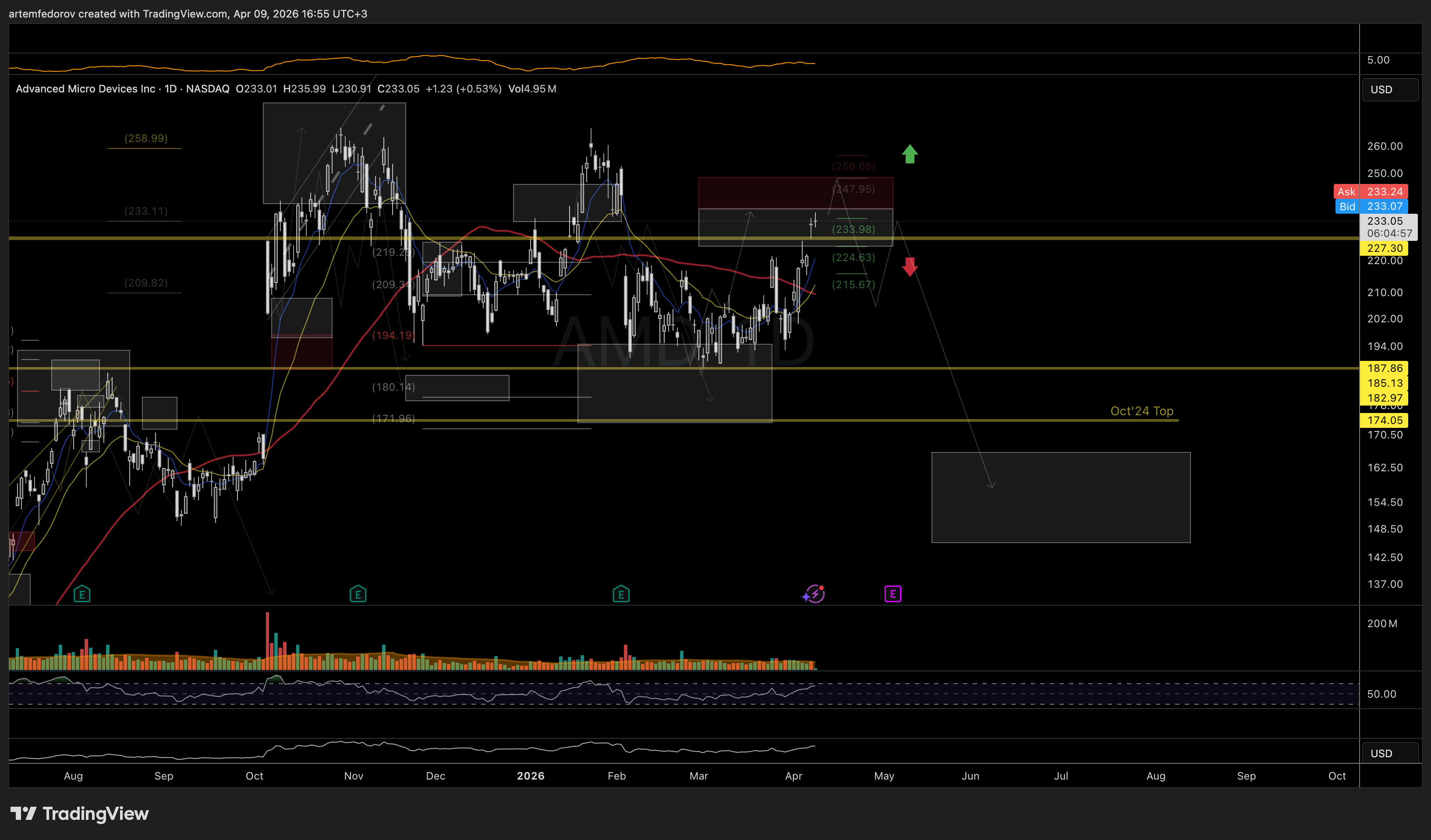This screenshot has width=1431, height=840.
Task: Click the May label on time axis
Action: pos(884,776)
